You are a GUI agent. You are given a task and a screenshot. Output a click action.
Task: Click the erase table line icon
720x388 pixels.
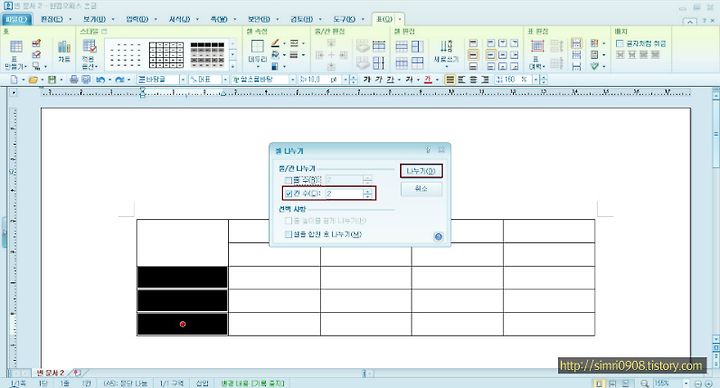(x=36, y=55)
